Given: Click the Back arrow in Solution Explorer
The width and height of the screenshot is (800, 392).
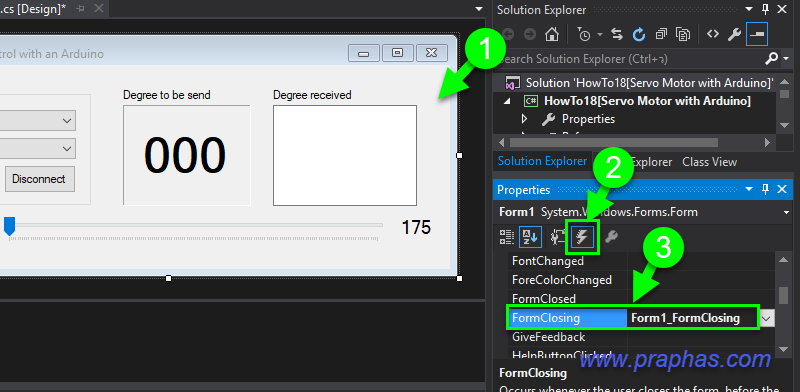Looking at the screenshot, I should (x=508, y=34).
